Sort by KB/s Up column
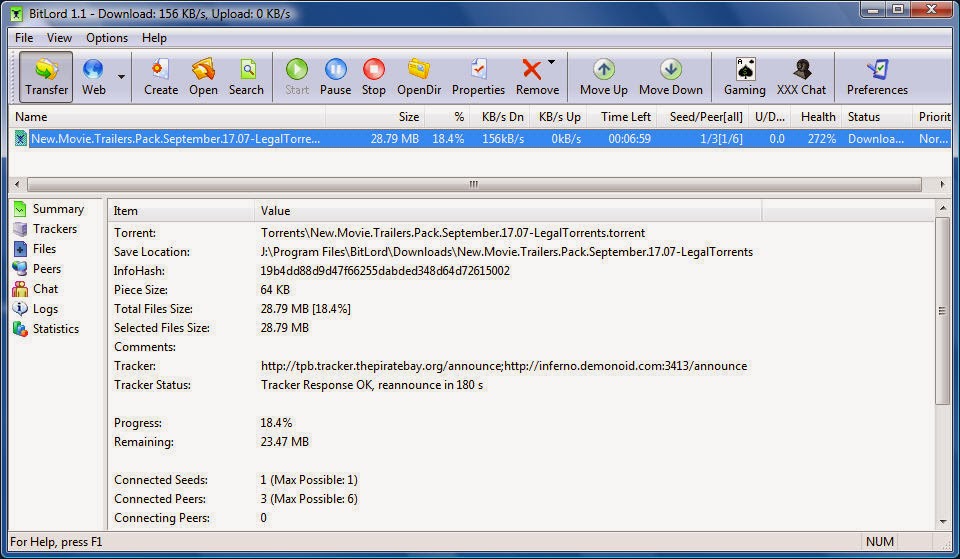 (560, 116)
